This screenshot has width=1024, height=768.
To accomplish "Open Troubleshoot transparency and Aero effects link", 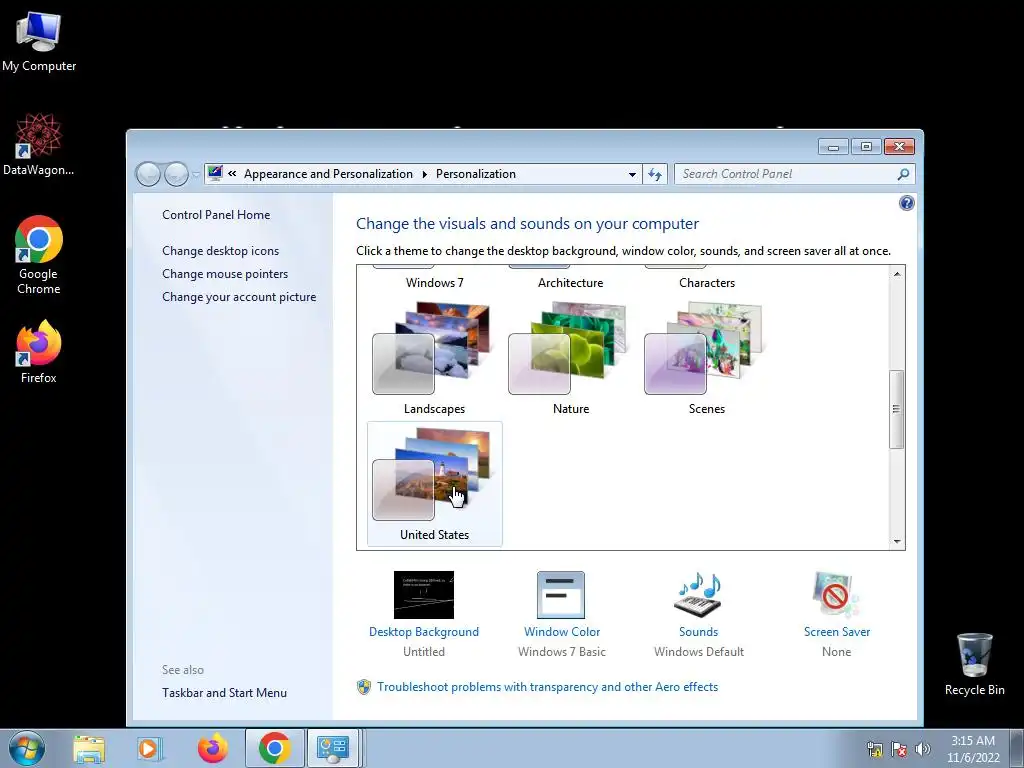I will (547, 687).
